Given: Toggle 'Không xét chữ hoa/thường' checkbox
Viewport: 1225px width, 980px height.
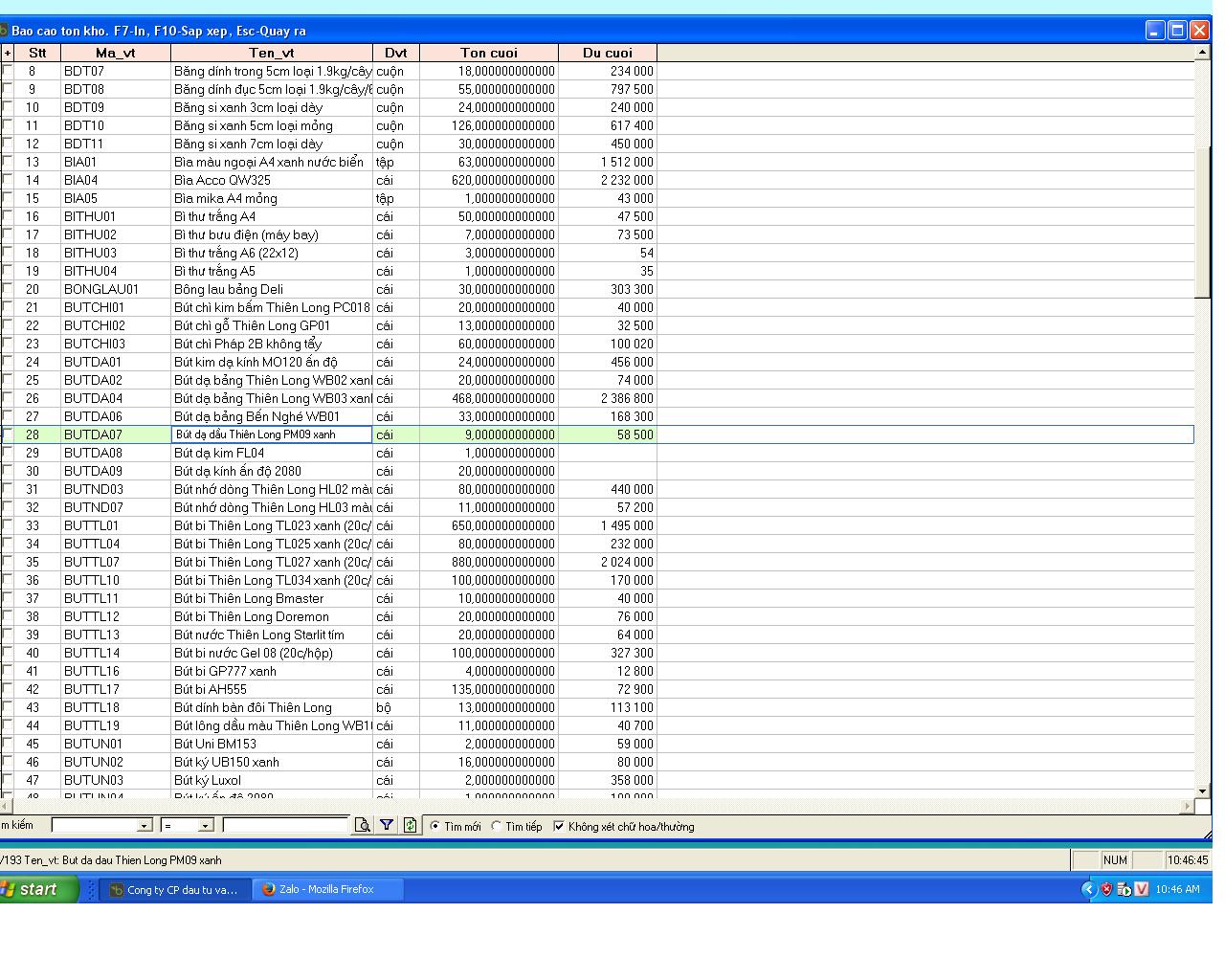Looking at the screenshot, I should pyautogui.click(x=559, y=826).
